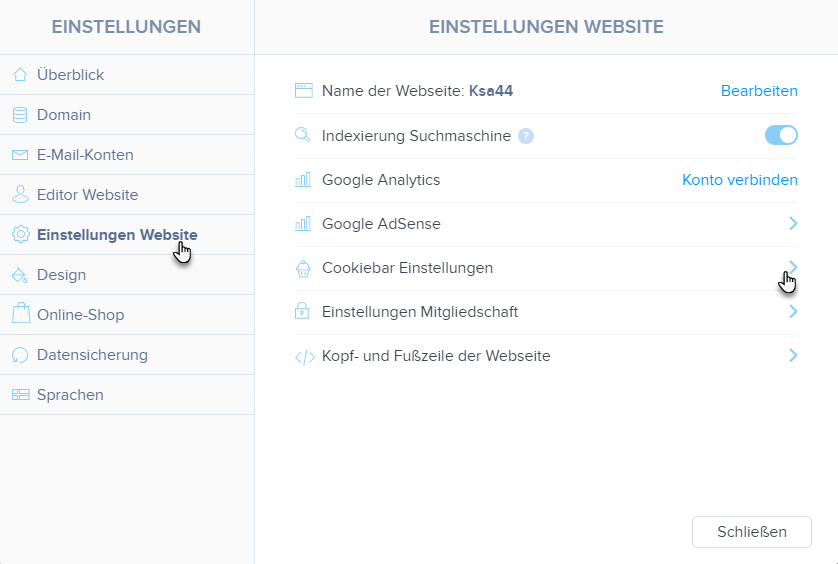Click Konto verbinden for Google Analytics
This screenshot has width=838, height=564.
tap(739, 180)
